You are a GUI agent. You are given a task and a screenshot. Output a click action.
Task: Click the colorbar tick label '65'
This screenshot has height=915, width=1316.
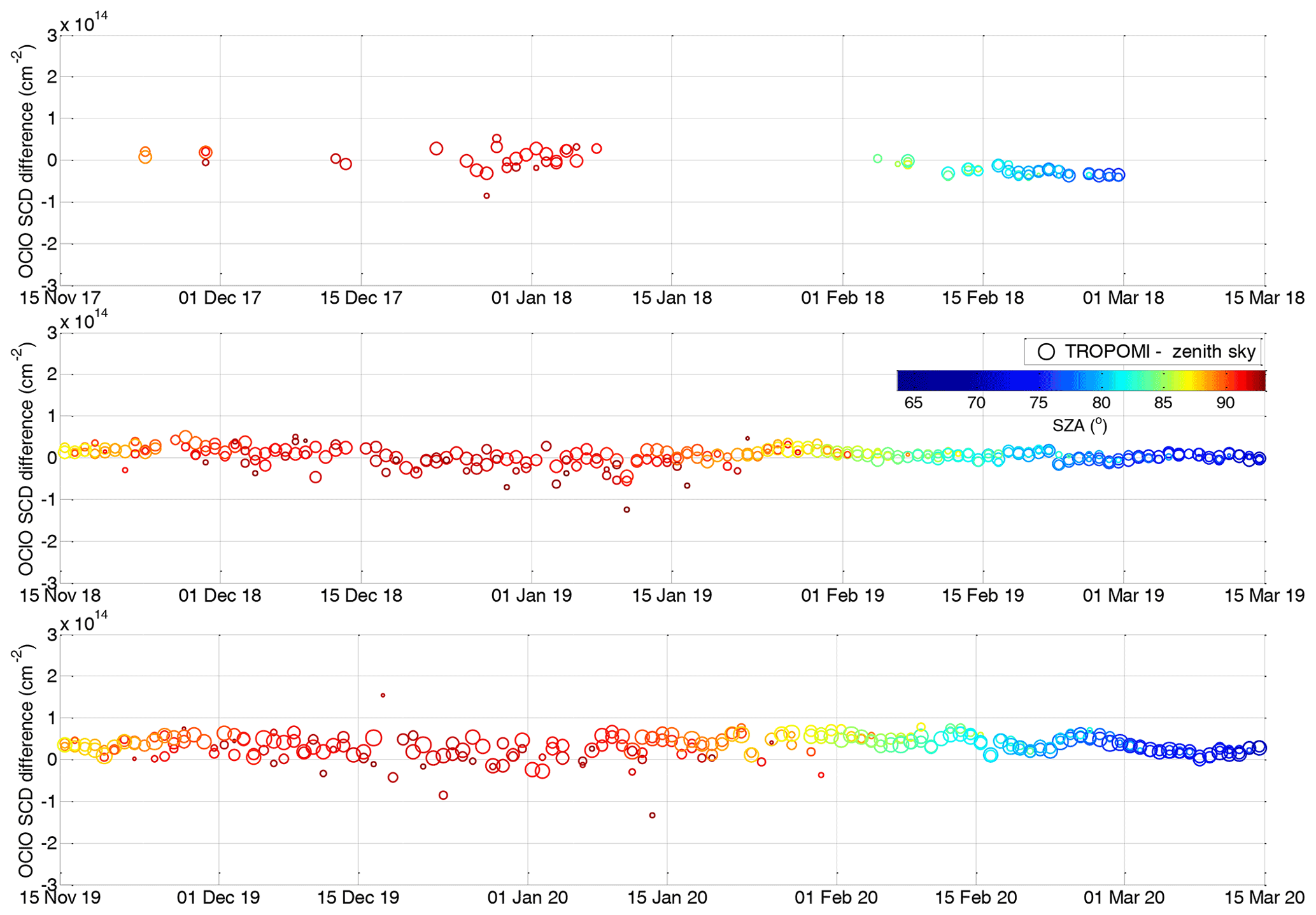913,403
